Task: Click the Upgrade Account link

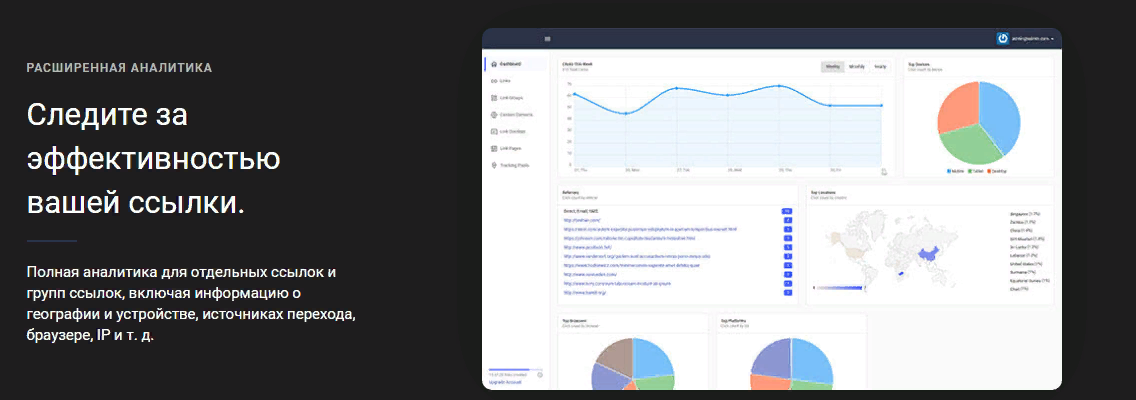Action: click(x=505, y=382)
